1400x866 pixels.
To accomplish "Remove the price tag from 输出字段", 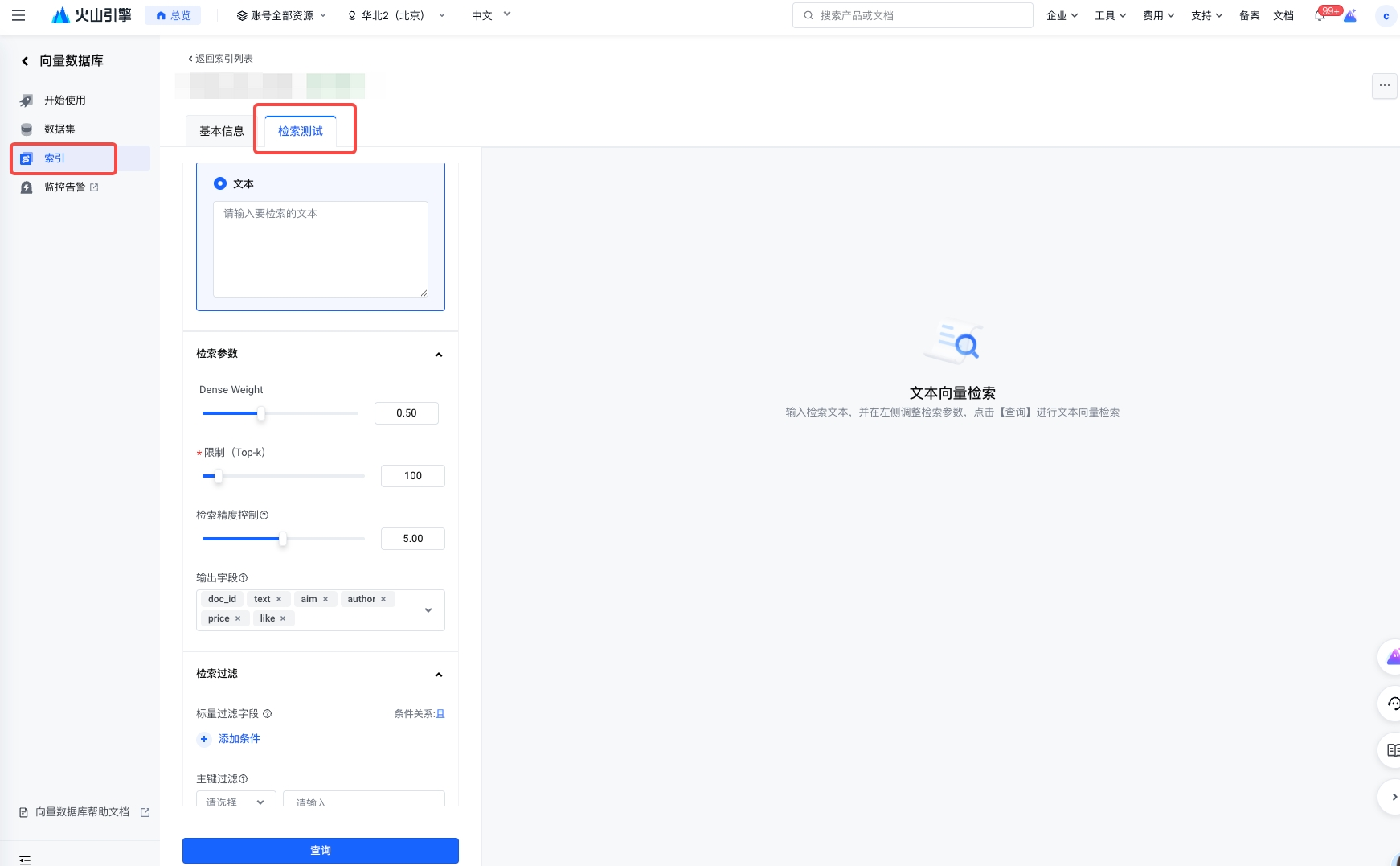I will tap(238, 619).
